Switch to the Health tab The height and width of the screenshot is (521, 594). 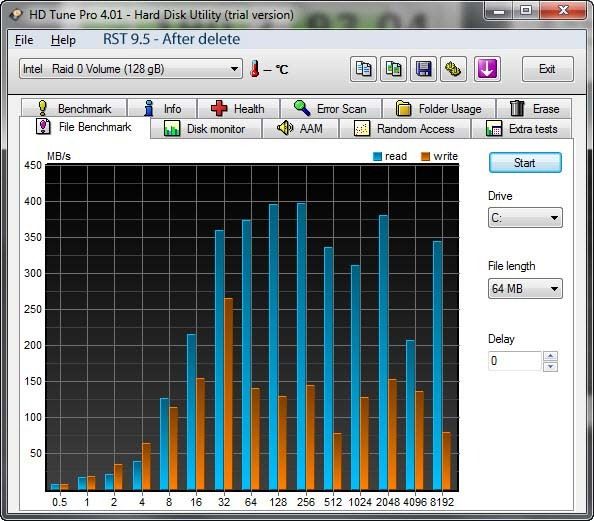pyautogui.click(x=239, y=108)
